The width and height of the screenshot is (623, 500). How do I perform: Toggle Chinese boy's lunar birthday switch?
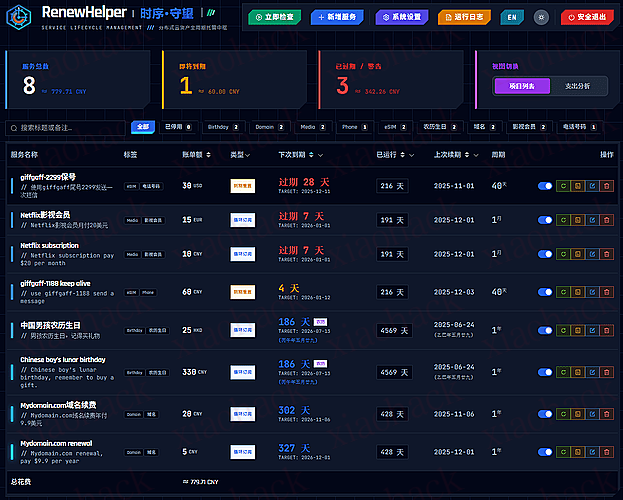tap(545, 372)
